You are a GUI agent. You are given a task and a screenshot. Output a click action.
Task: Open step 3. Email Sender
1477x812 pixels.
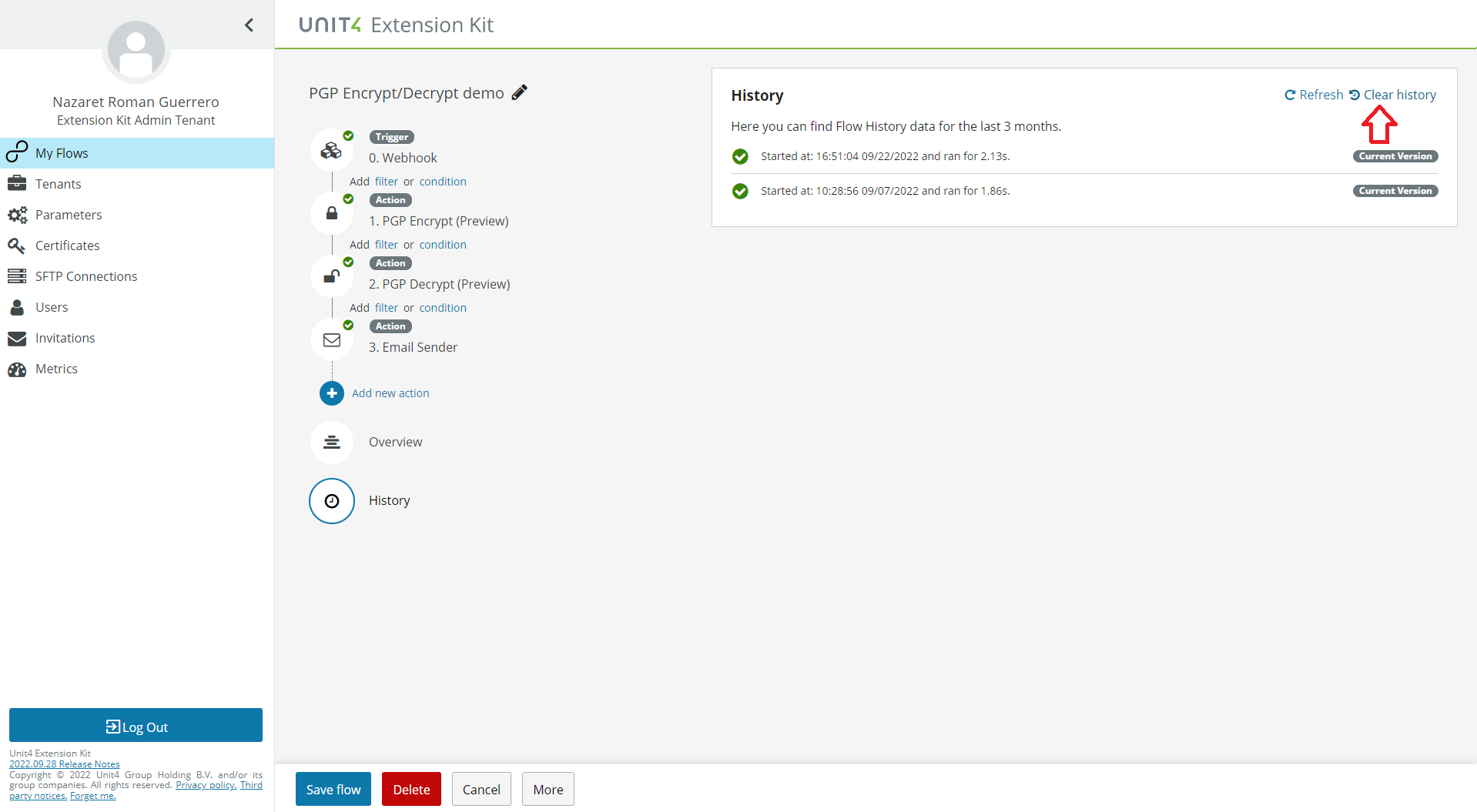(x=414, y=347)
